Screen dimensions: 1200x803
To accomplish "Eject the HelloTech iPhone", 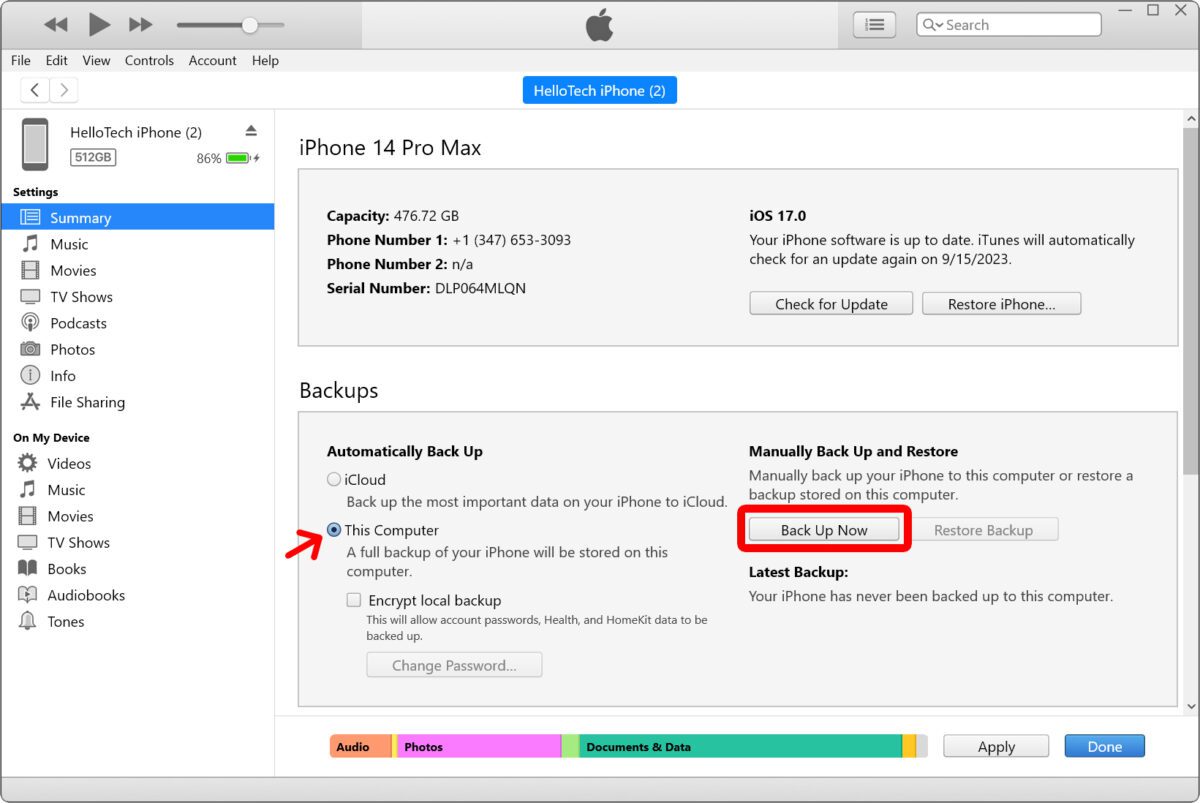I will pos(250,129).
